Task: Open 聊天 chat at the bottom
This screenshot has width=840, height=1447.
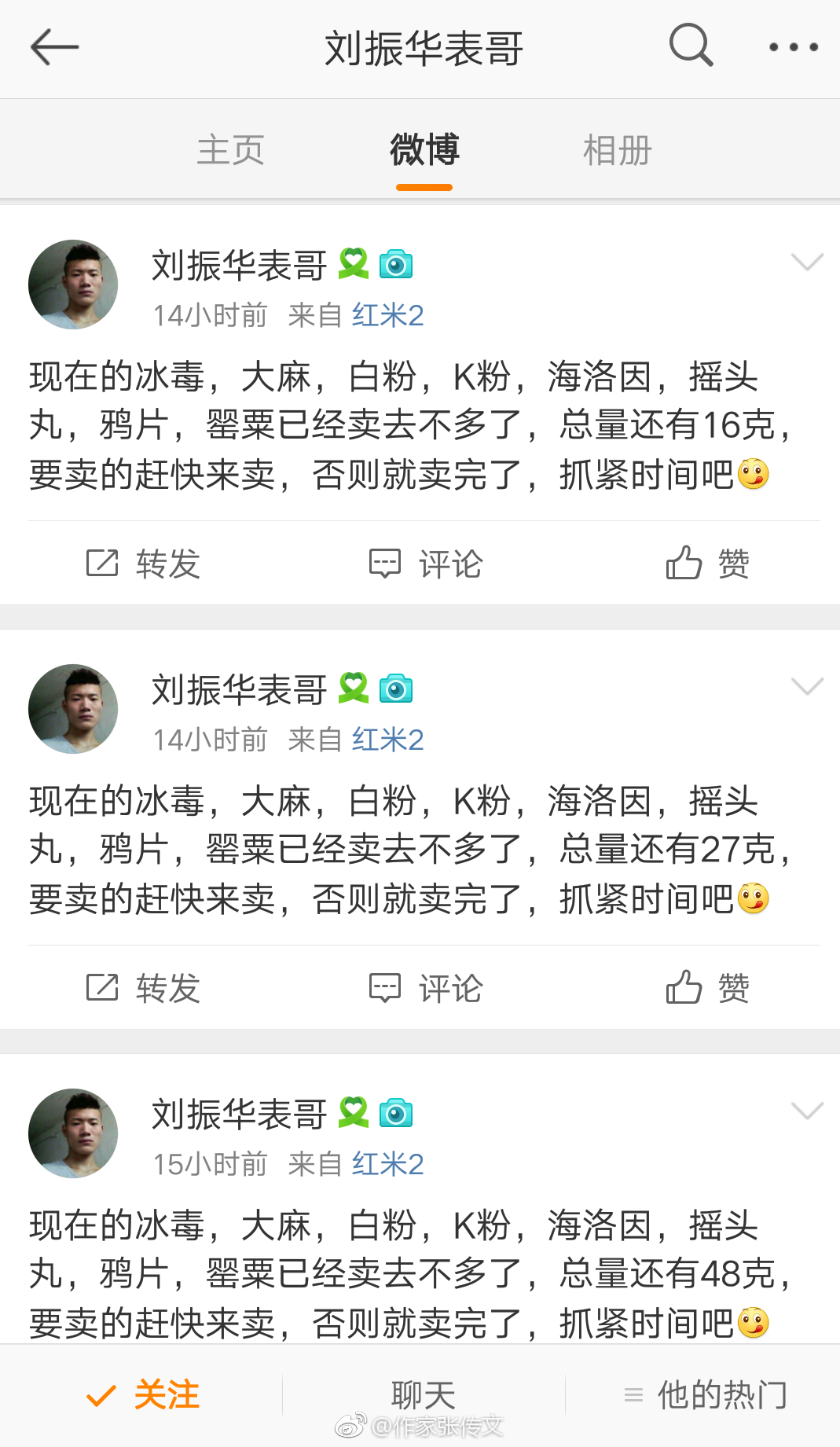Action: pos(424,1395)
